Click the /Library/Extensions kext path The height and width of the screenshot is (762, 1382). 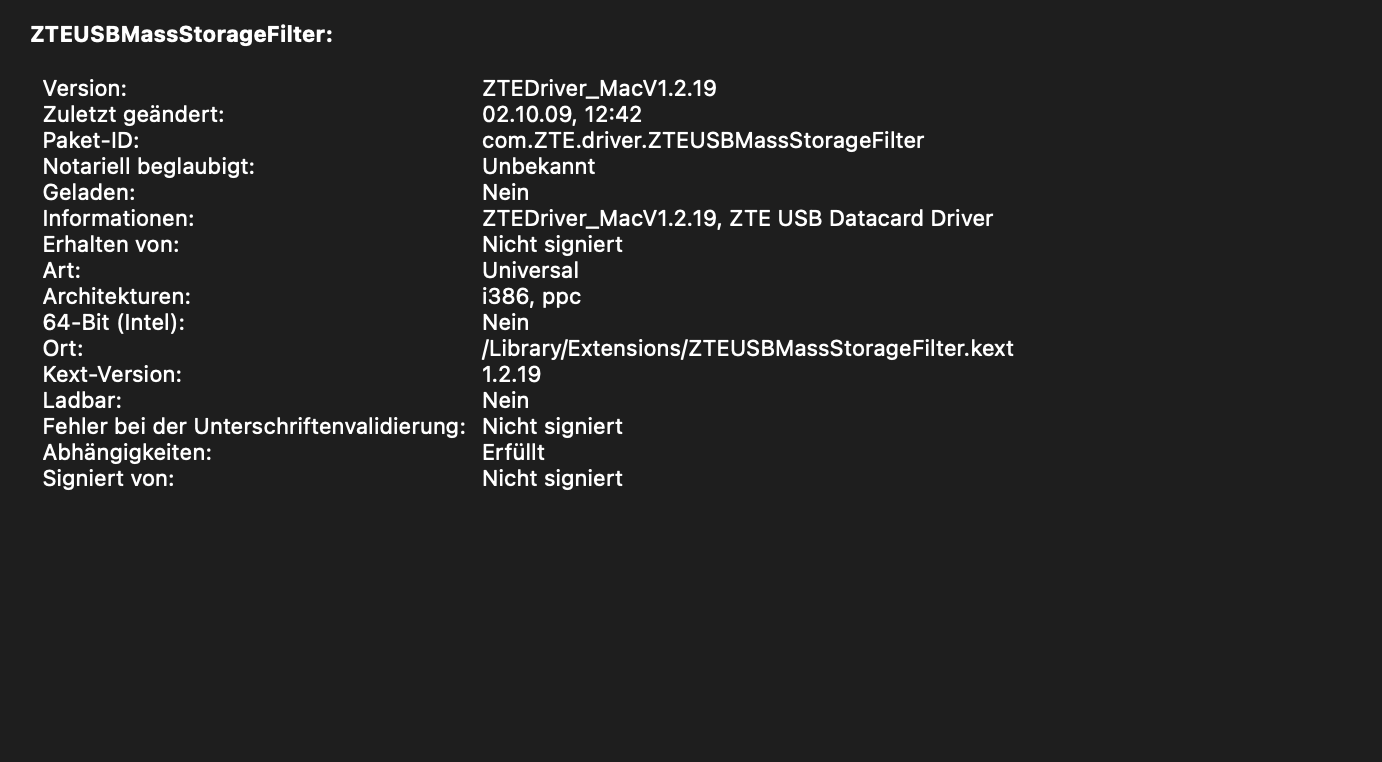tap(748, 348)
